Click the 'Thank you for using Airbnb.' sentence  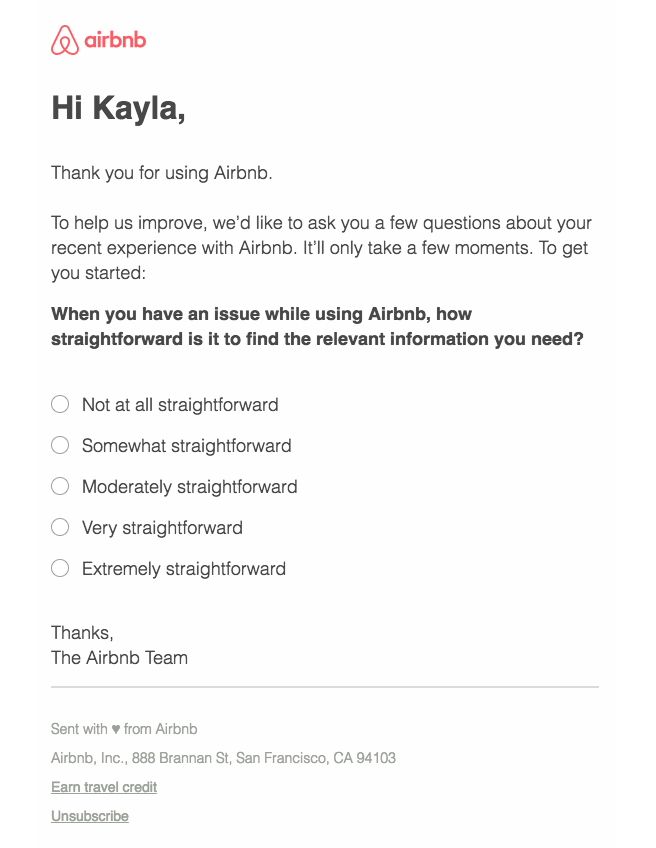162,173
